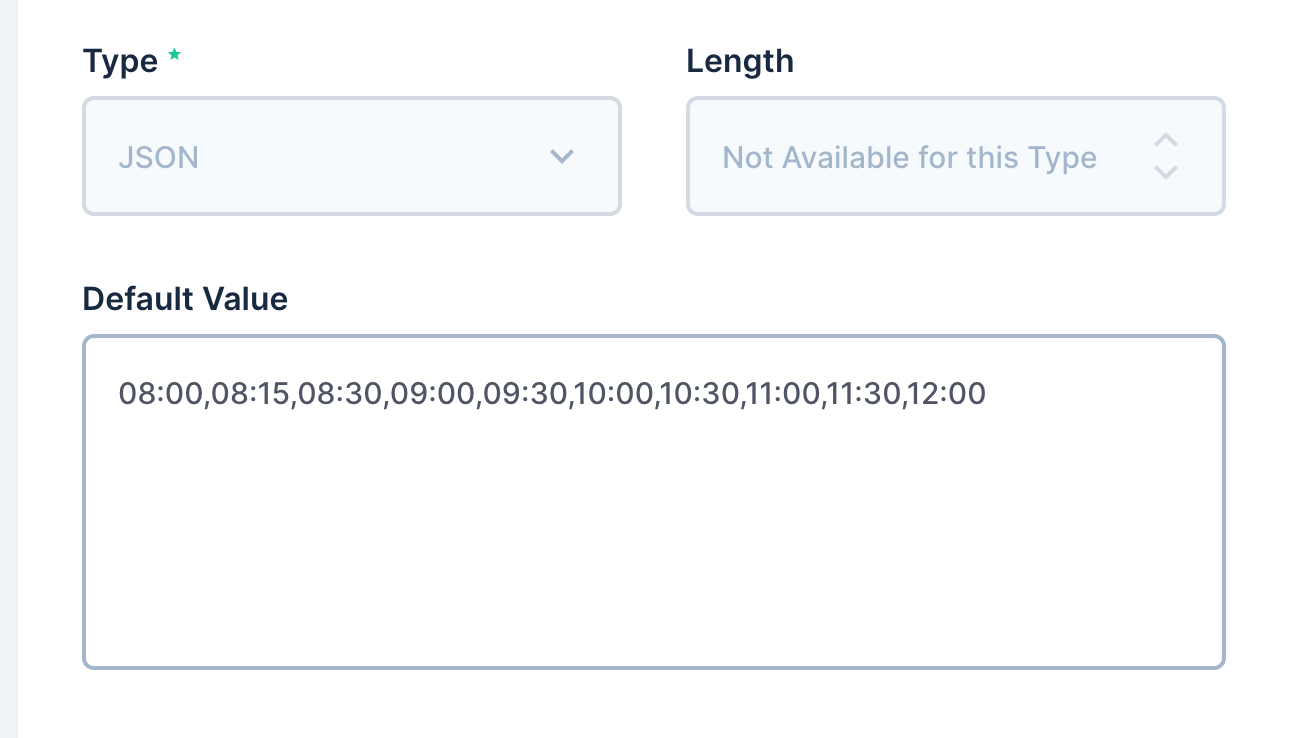Click the time list text in Default Value

tap(553, 393)
